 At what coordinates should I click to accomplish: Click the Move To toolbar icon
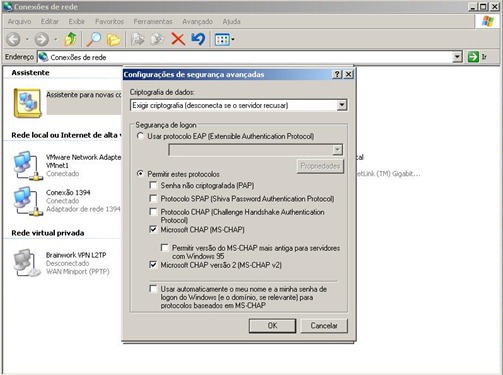click(137, 39)
